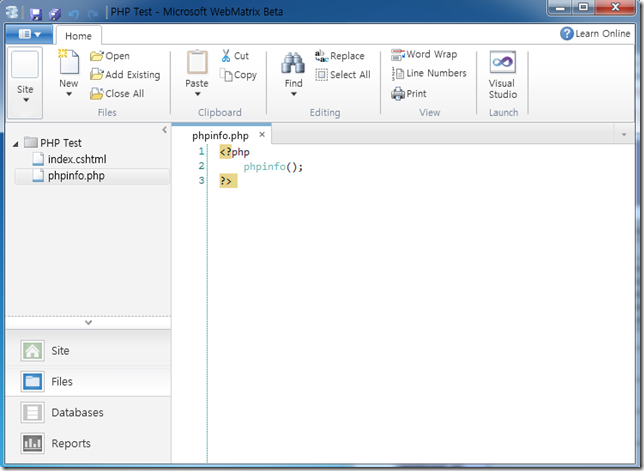This screenshot has width=644, height=471.
Task: Select the Home ribbon tab
Action: coord(78,36)
